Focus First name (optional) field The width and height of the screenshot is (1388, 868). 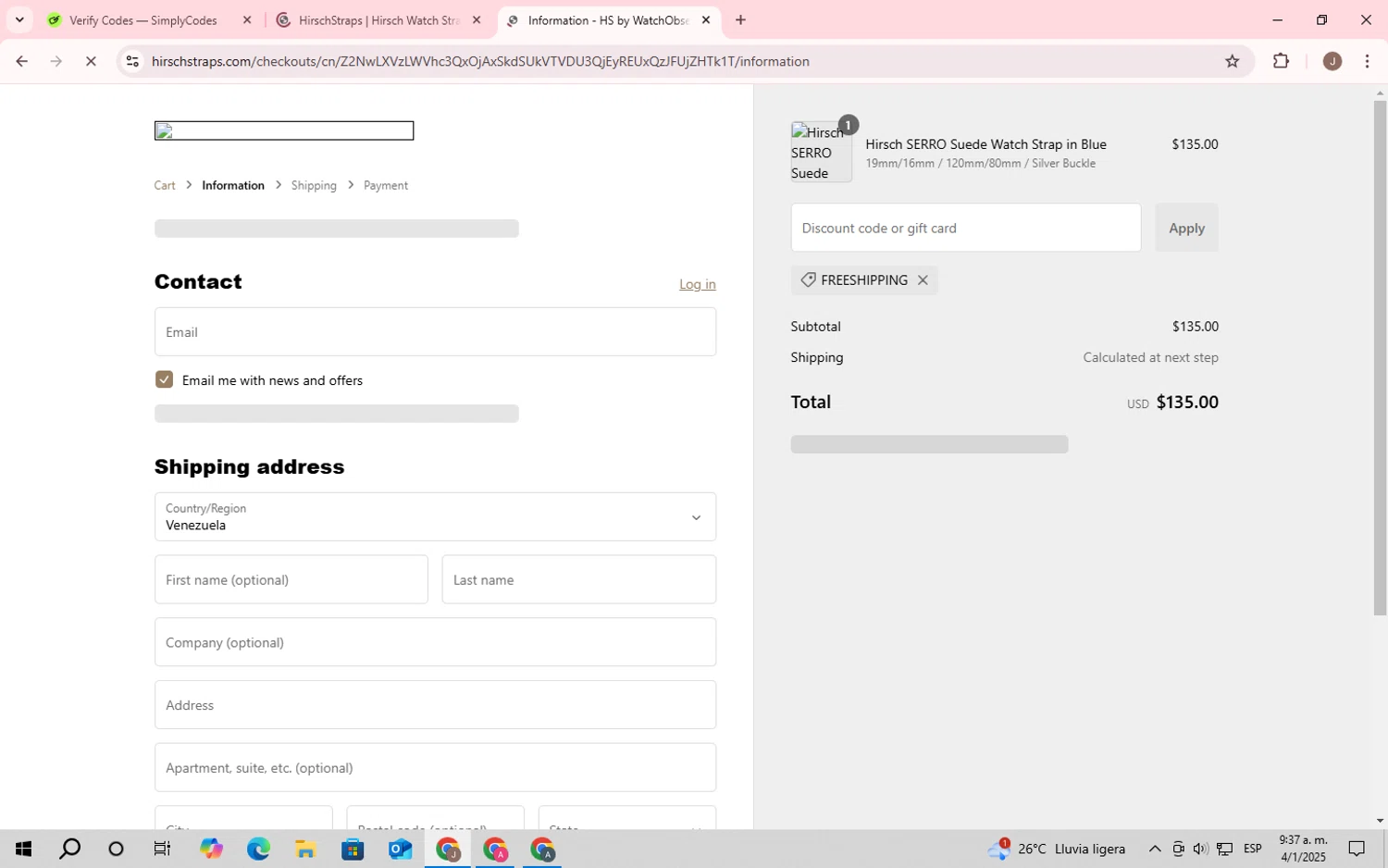pyautogui.click(x=291, y=579)
